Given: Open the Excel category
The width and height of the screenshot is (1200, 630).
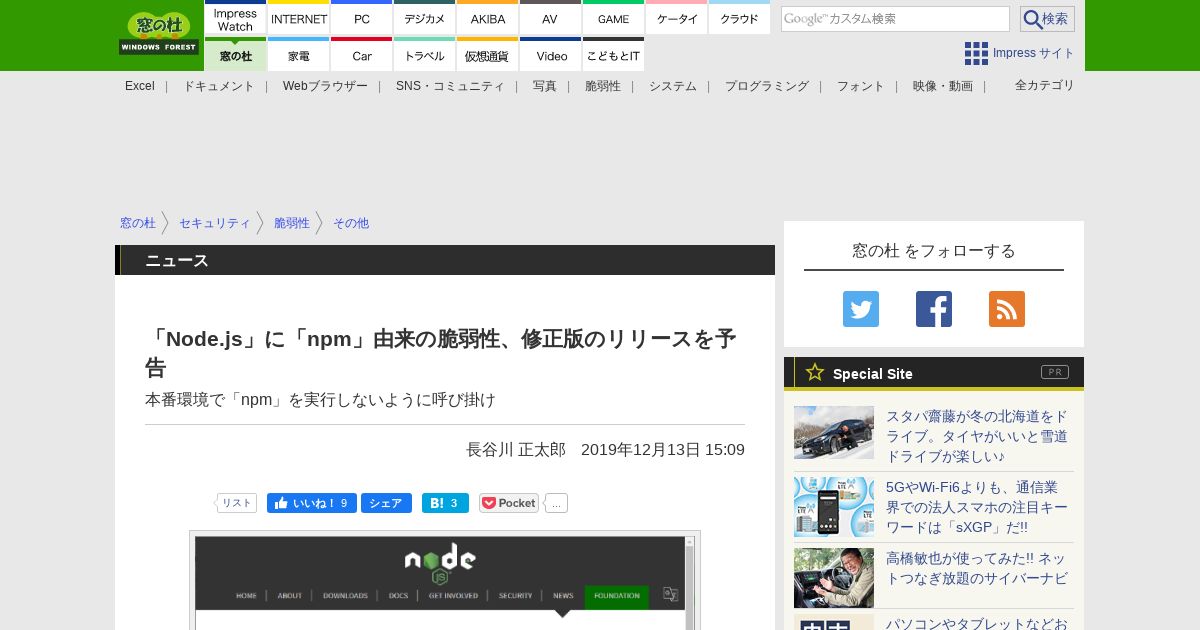Looking at the screenshot, I should point(140,86).
